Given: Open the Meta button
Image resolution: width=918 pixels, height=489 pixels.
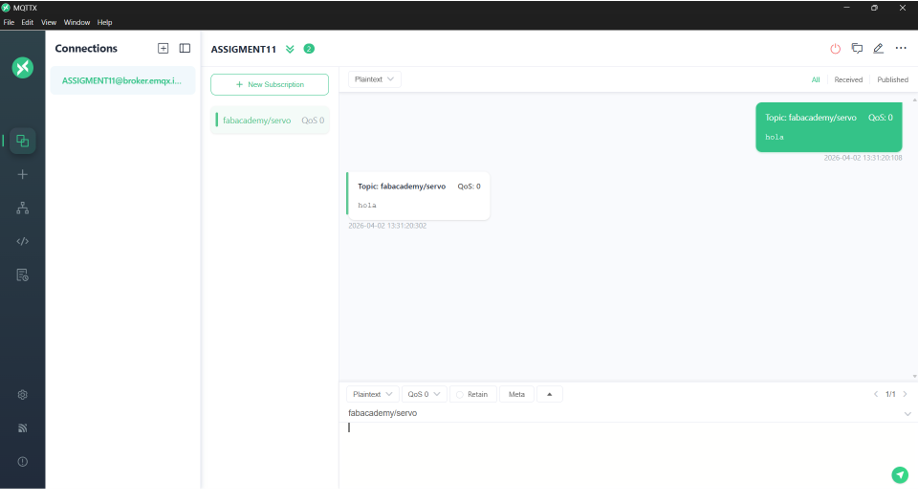Looking at the screenshot, I should tap(516, 394).
